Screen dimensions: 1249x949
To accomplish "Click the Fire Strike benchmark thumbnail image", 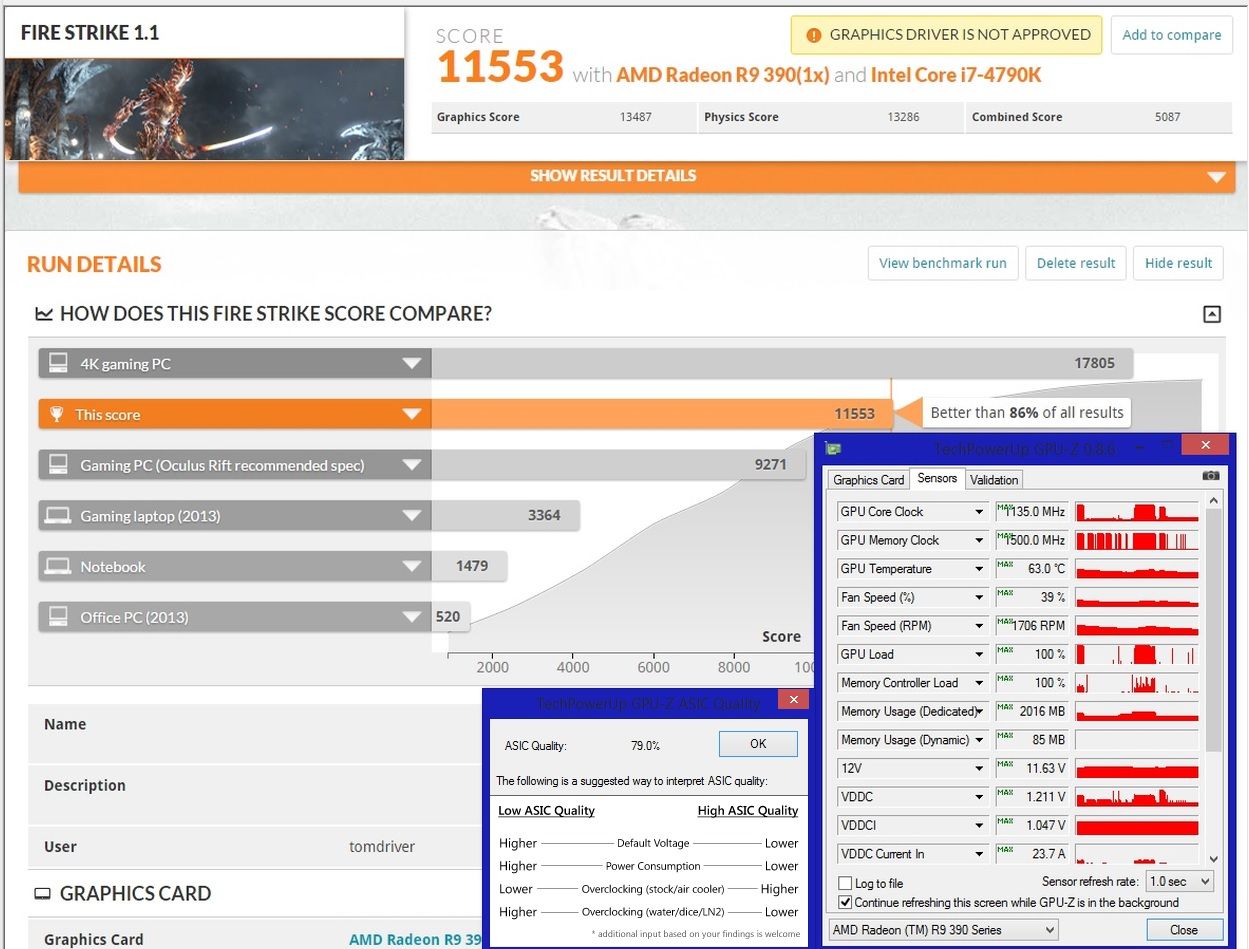I will pos(204,108).
